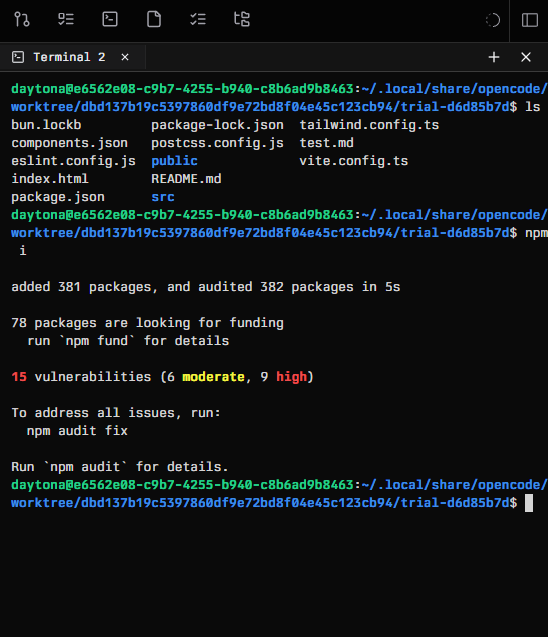
Task: Show the file tree panel icon
Action: pyautogui.click(x=242, y=19)
